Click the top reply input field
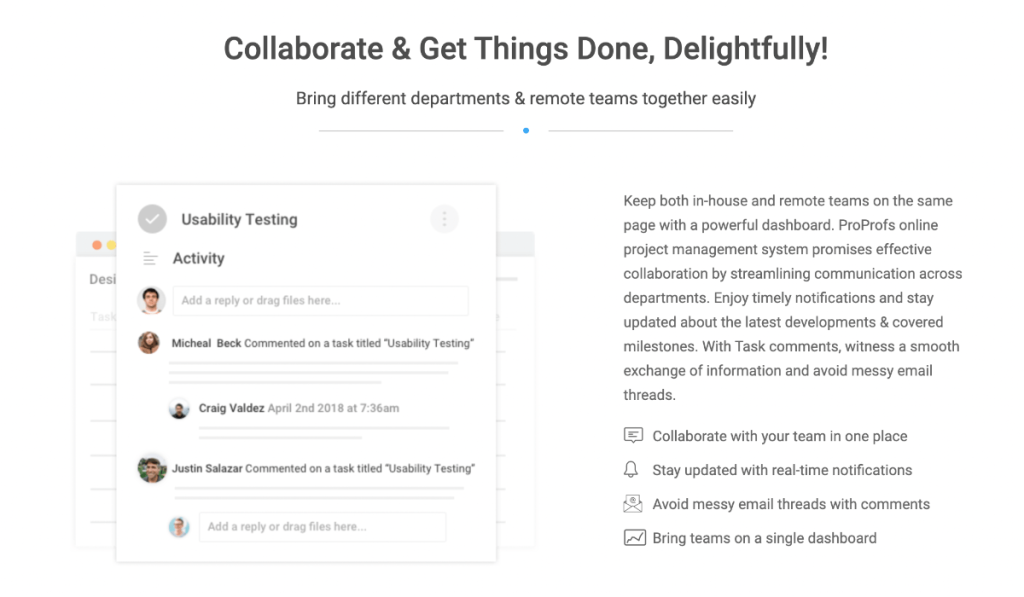 320,300
